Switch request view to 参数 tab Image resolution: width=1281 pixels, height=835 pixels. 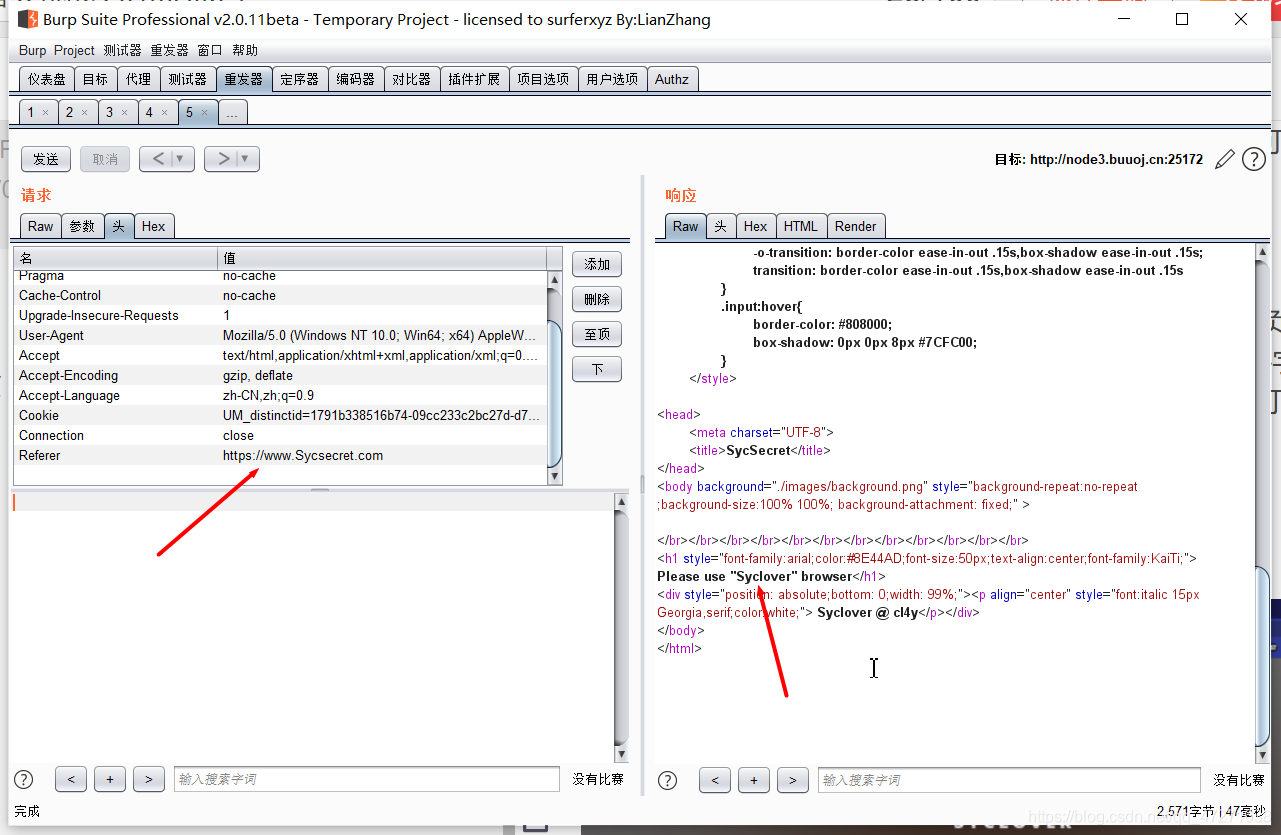(x=83, y=226)
